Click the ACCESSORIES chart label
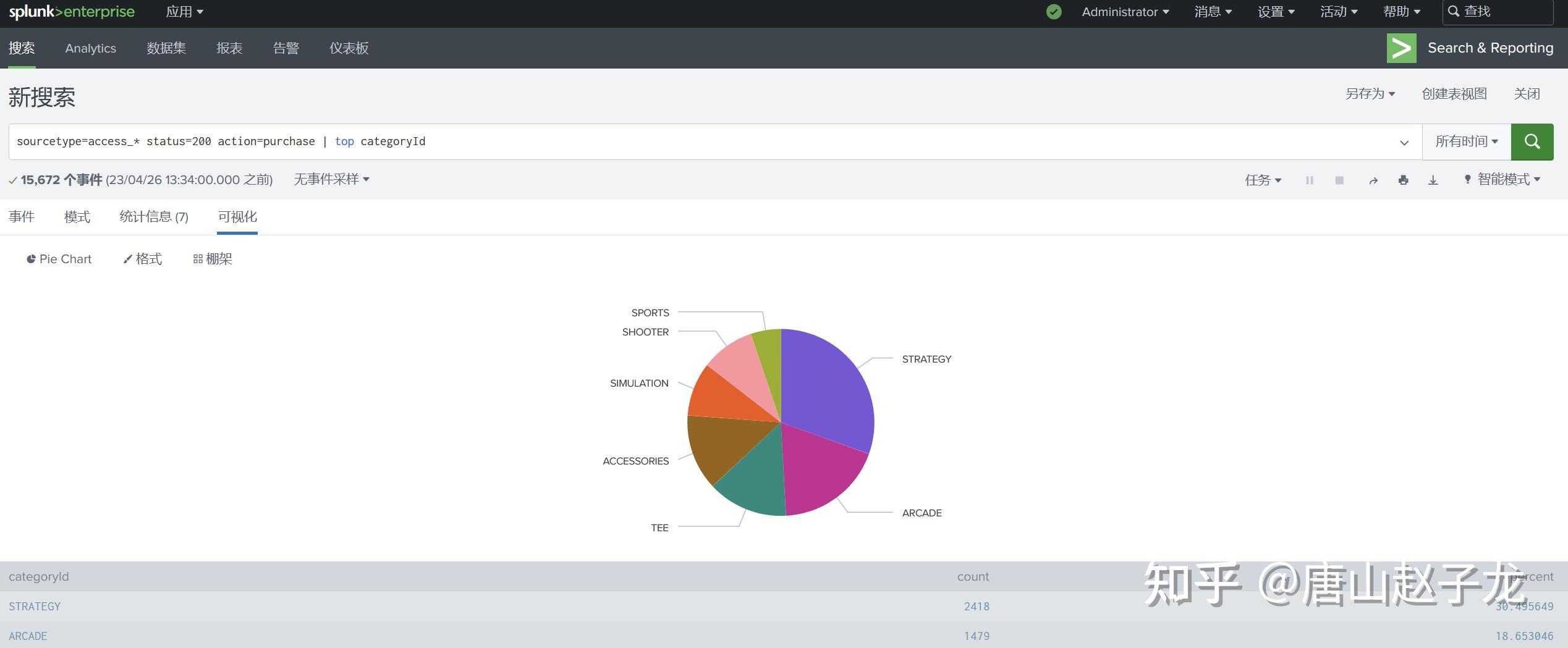The image size is (1568, 648). (x=635, y=461)
